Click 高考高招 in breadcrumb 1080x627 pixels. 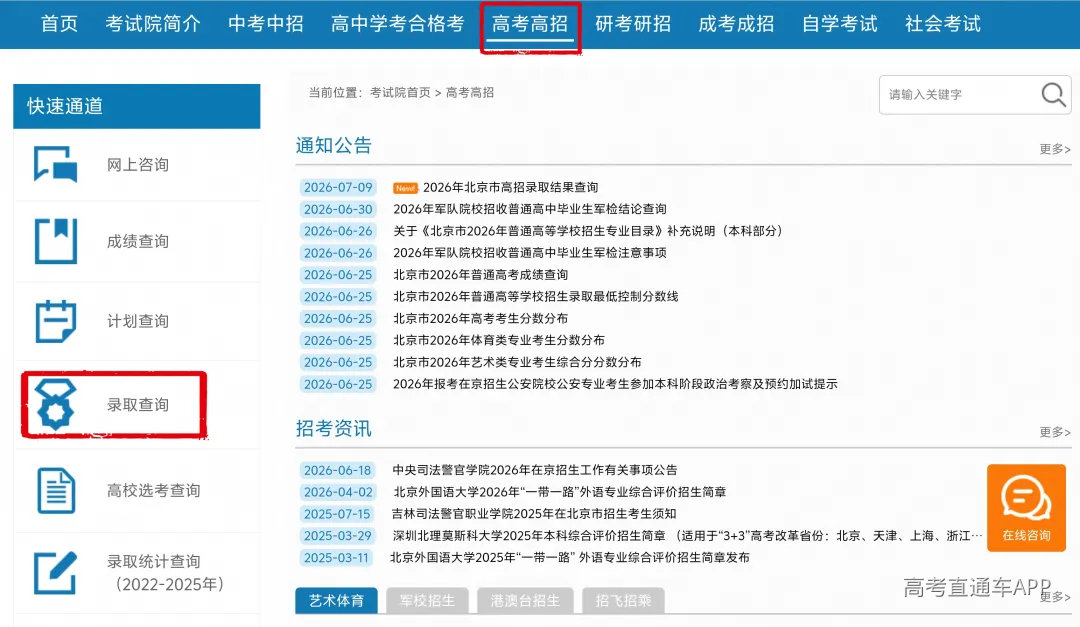pyautogui.click(x=470, y=92)
